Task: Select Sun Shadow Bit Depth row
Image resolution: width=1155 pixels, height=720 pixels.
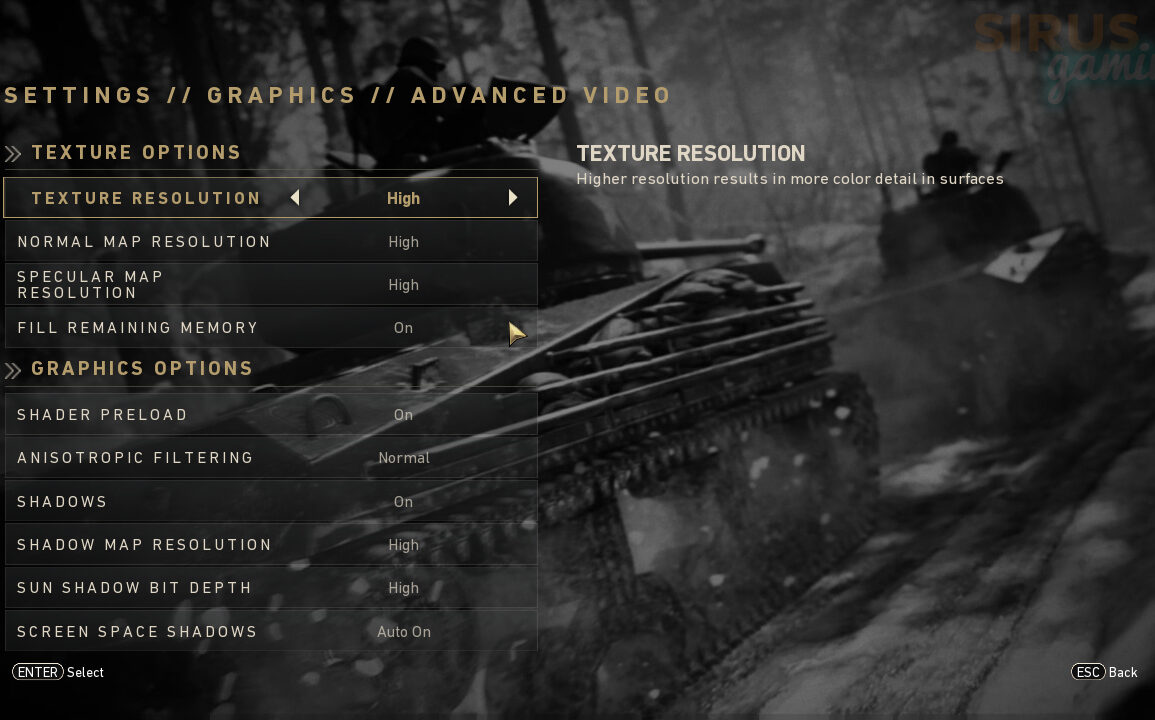Action: pyautogui.click(x=271, y=587)
